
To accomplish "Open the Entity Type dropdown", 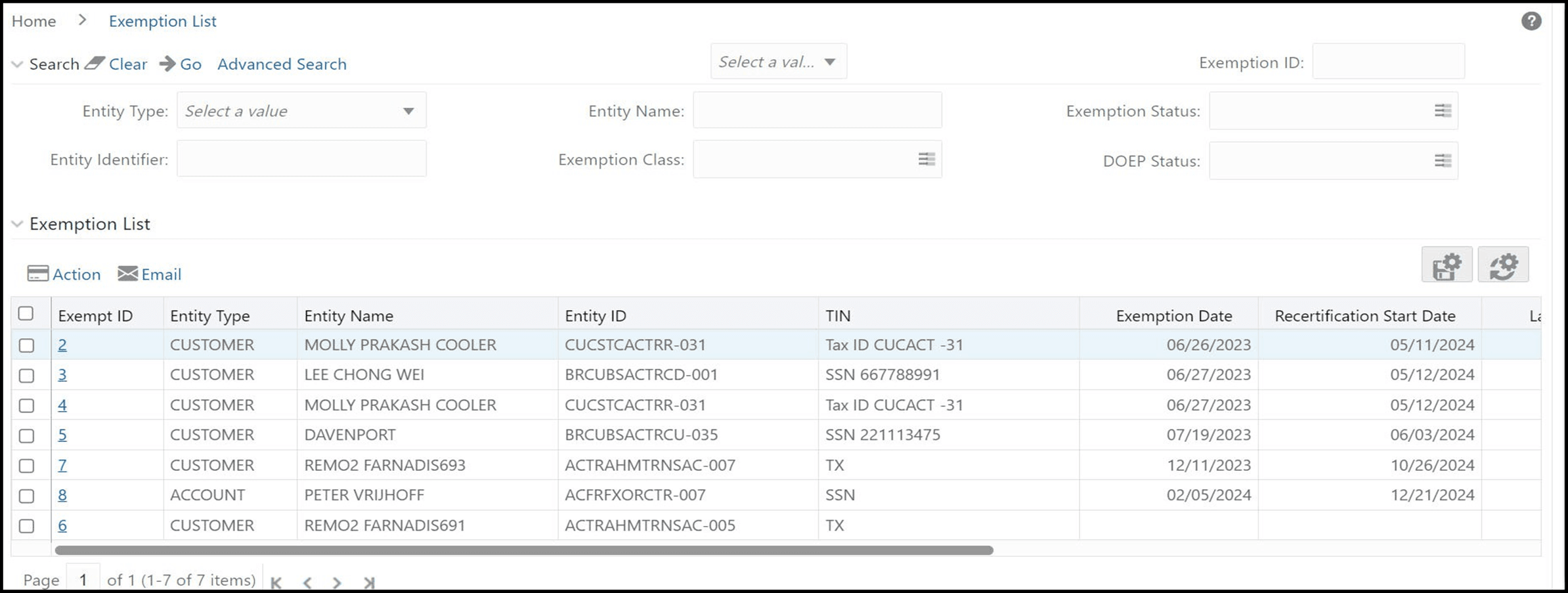I will click(x=408, y=110).
